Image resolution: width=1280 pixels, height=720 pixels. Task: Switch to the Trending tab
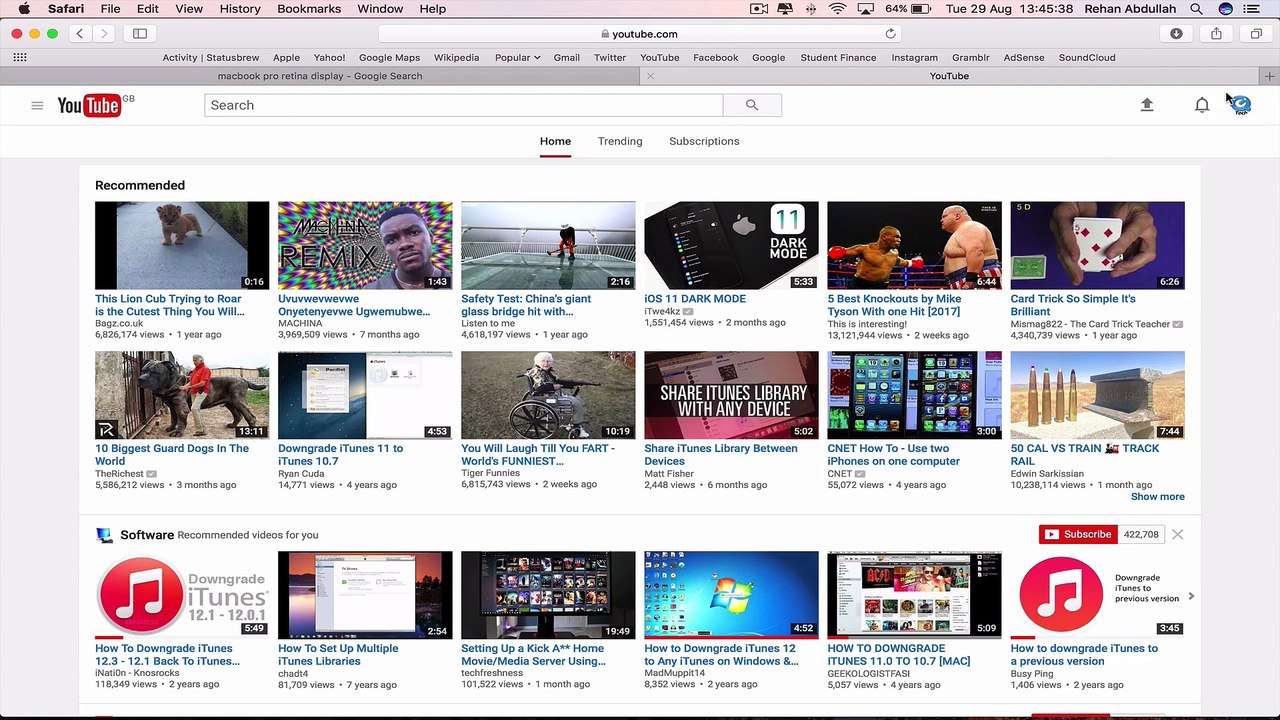(x=620, y=141)
